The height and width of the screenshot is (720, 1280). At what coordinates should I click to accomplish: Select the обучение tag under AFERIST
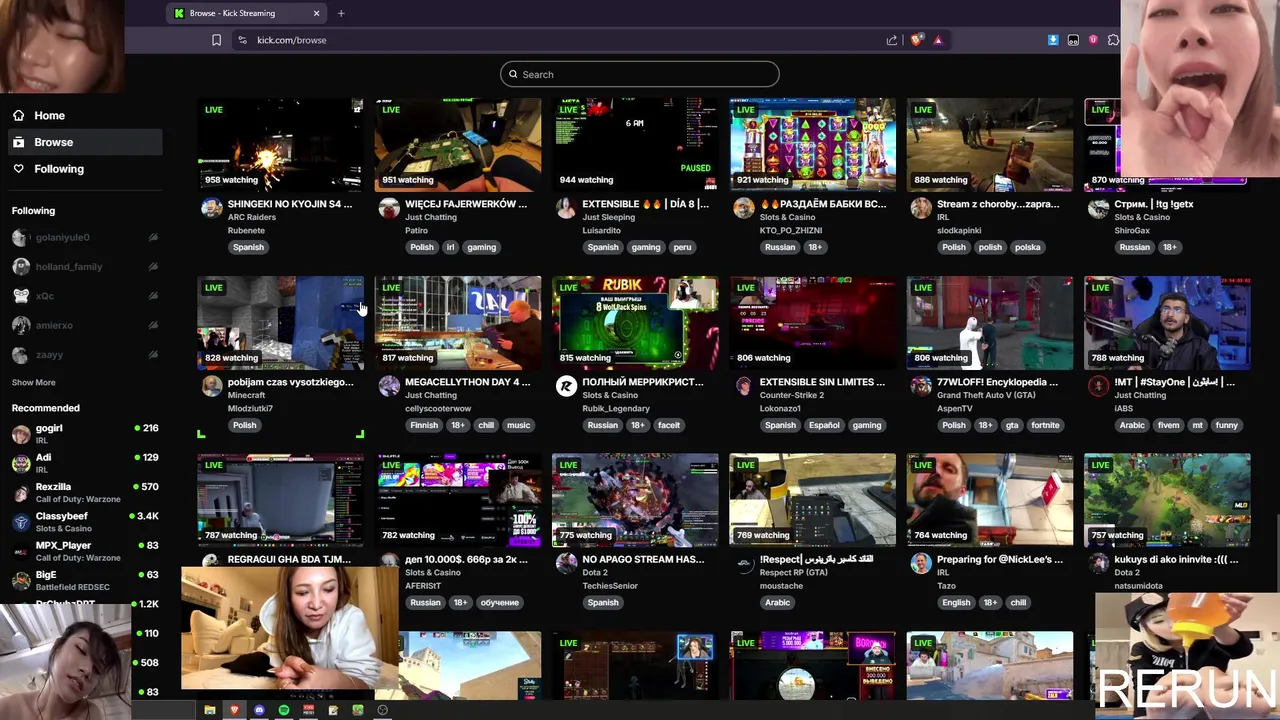tap(499, 603)
